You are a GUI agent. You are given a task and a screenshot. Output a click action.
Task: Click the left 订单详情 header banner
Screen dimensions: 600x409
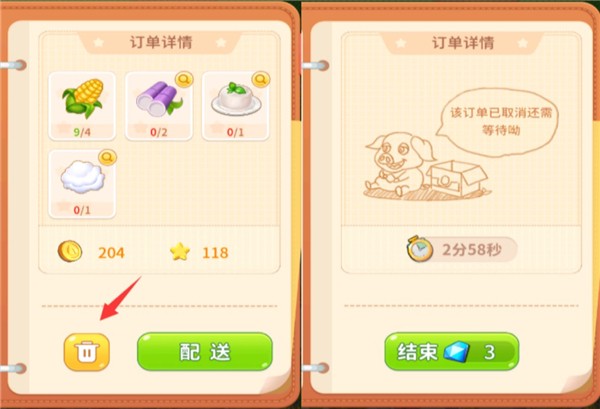[160, 42]
